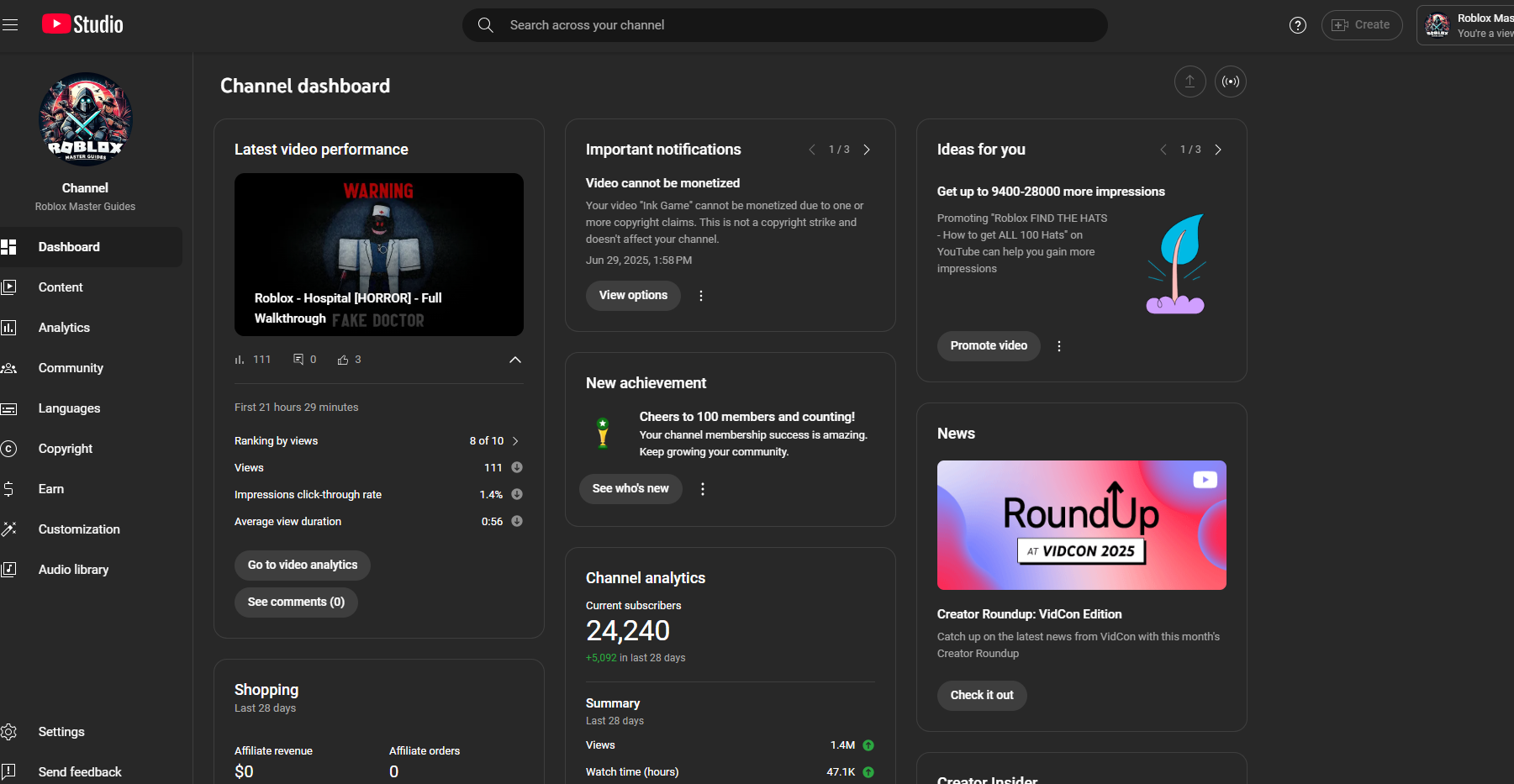Click the 24,240 subscriber count

coord(628,631)
